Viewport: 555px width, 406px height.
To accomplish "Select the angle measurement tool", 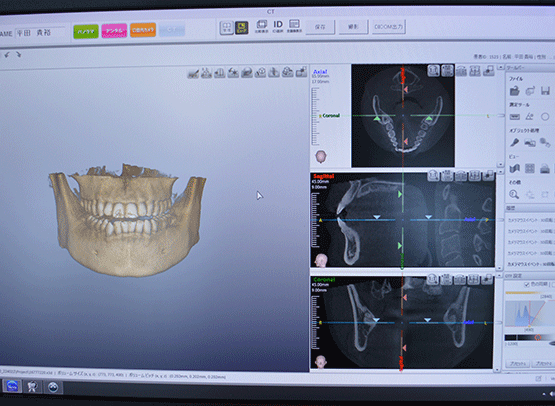I will [530, 116].
